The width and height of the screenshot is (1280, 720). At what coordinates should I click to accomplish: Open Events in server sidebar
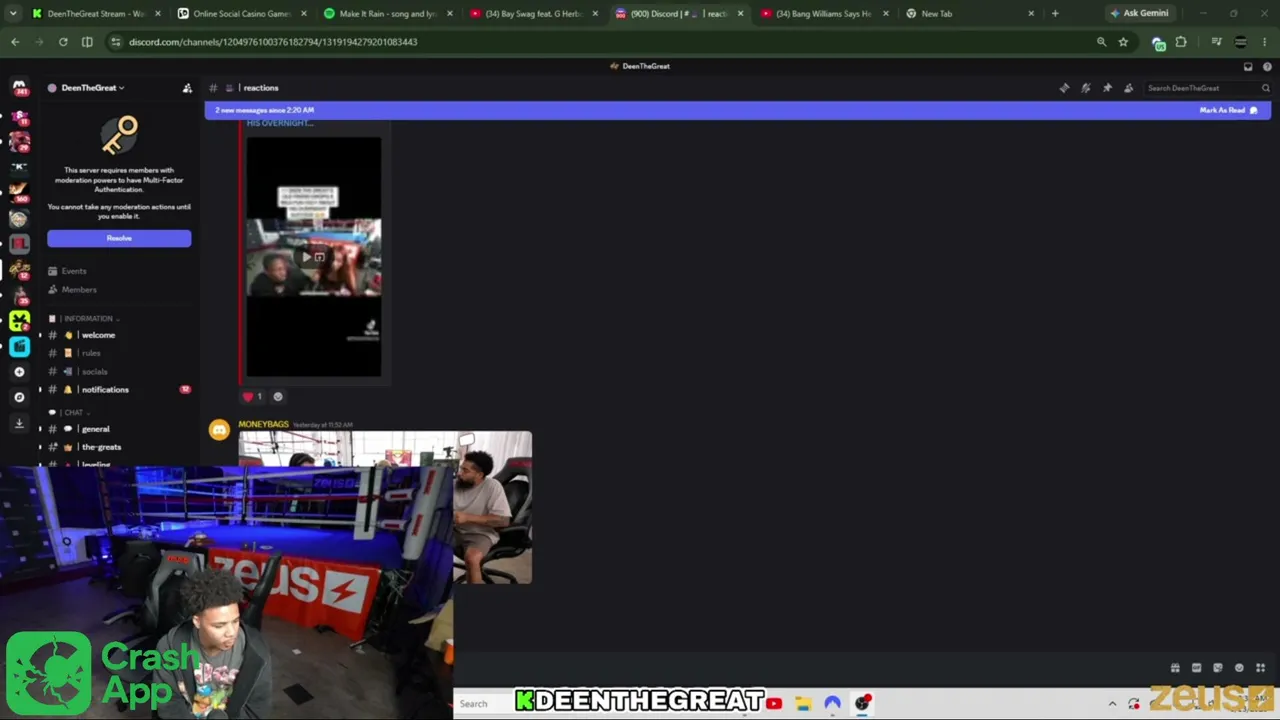74,271
